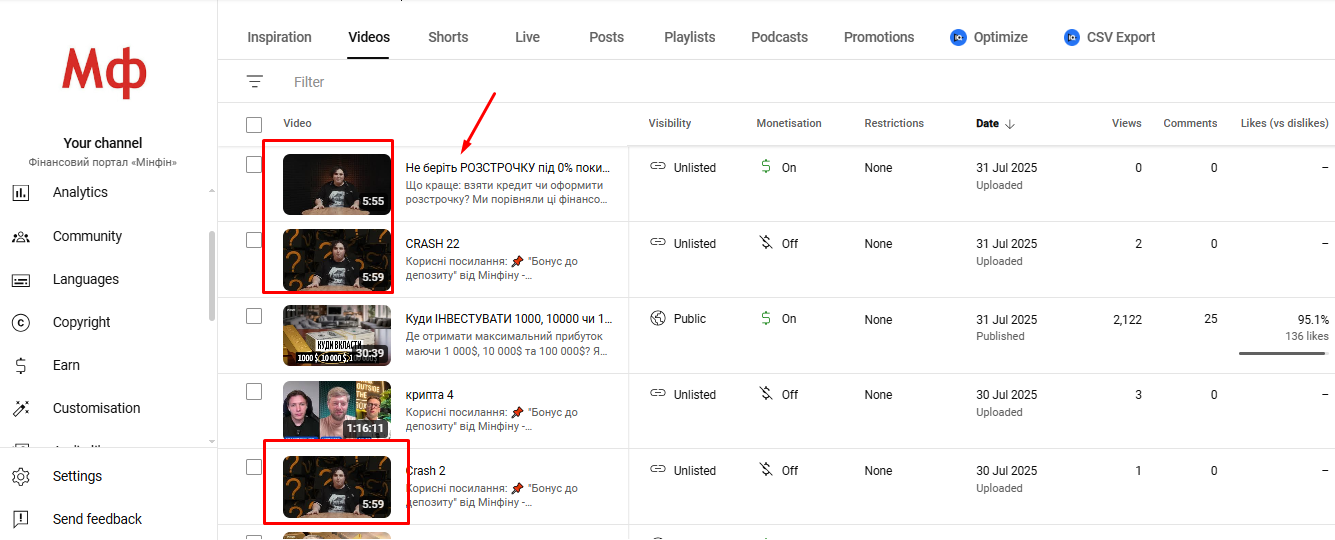
Task: Click monetisation off icon for Crash 2
Action: (x=765, y=470)
